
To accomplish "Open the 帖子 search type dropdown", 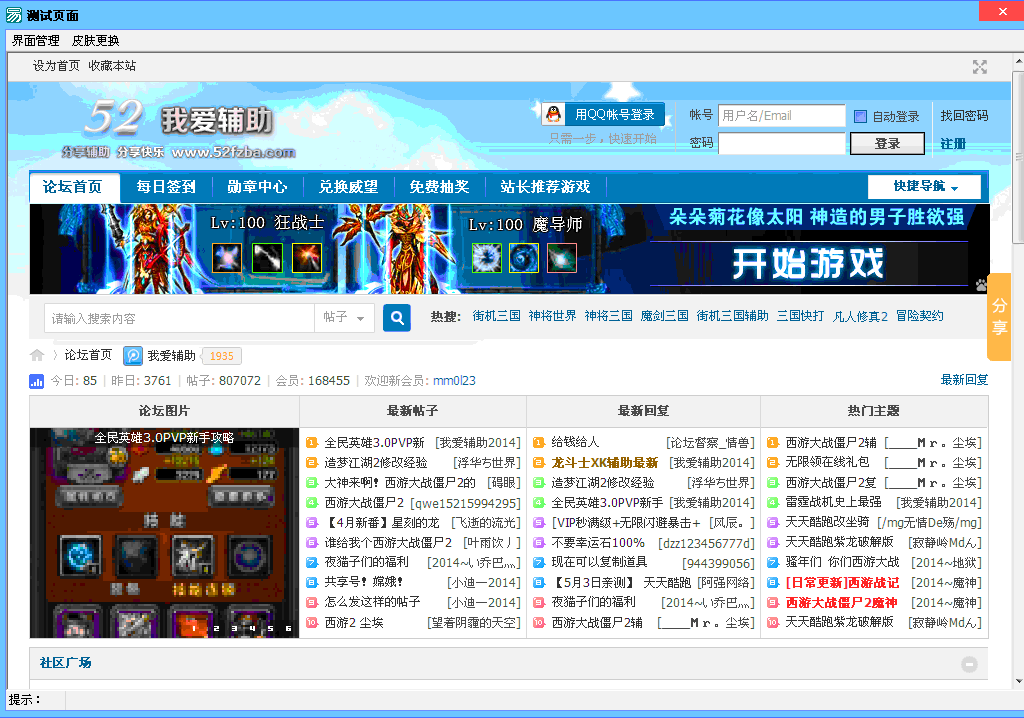I will (x=344, y=318).
